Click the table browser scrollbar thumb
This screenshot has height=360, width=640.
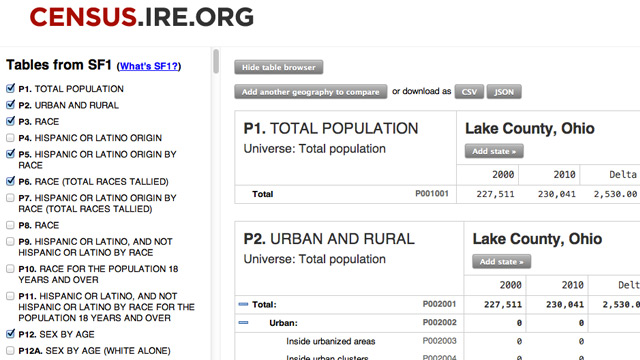216,61
